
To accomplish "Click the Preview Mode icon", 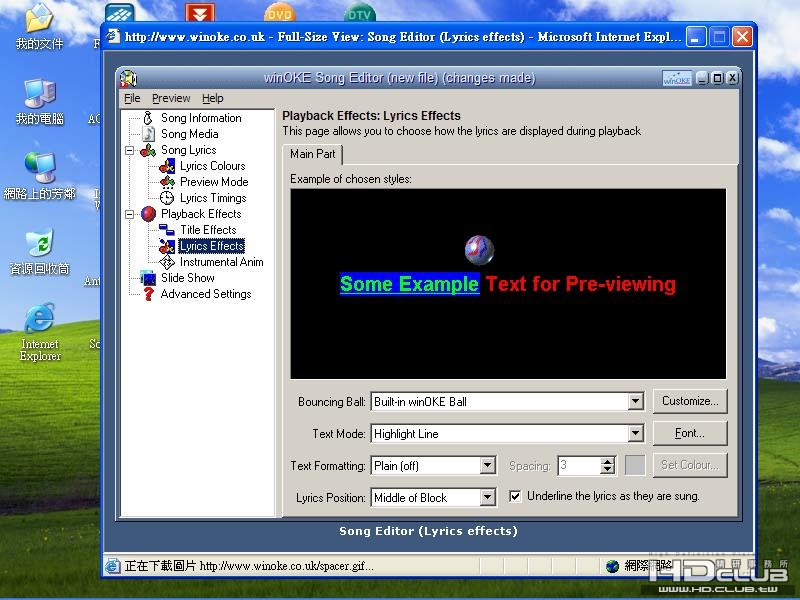I will (167, 182).
